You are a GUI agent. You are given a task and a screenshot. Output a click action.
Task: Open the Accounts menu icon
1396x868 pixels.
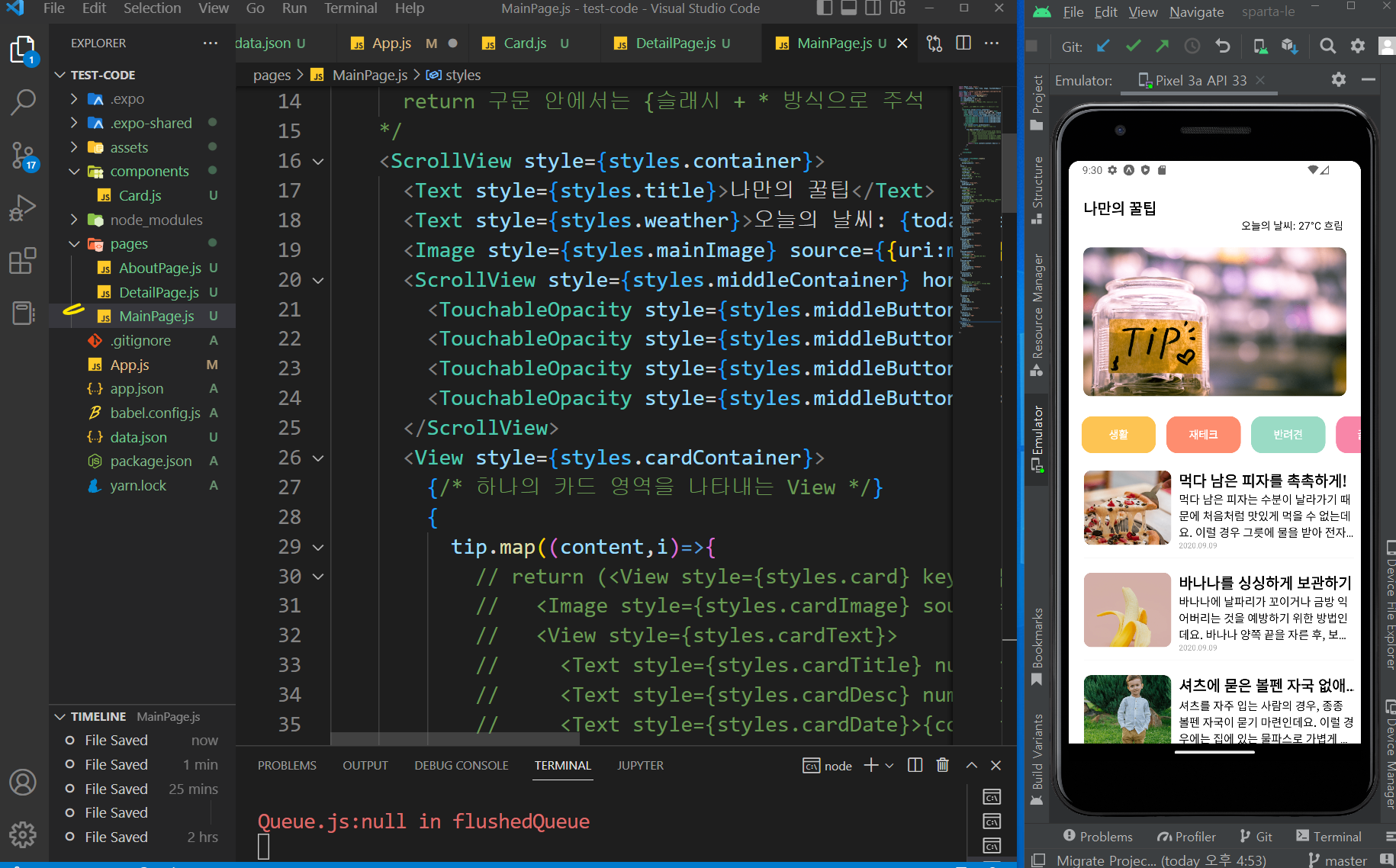pyautogui.click(x=23, y=783)
